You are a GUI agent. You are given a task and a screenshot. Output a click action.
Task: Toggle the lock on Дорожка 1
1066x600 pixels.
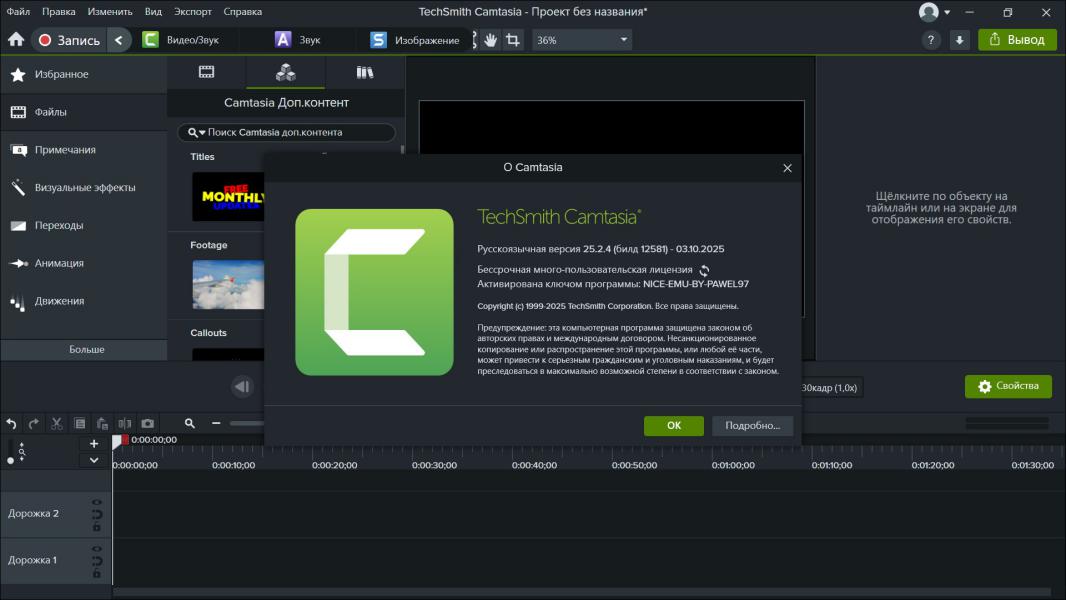(x=97, y=573)
